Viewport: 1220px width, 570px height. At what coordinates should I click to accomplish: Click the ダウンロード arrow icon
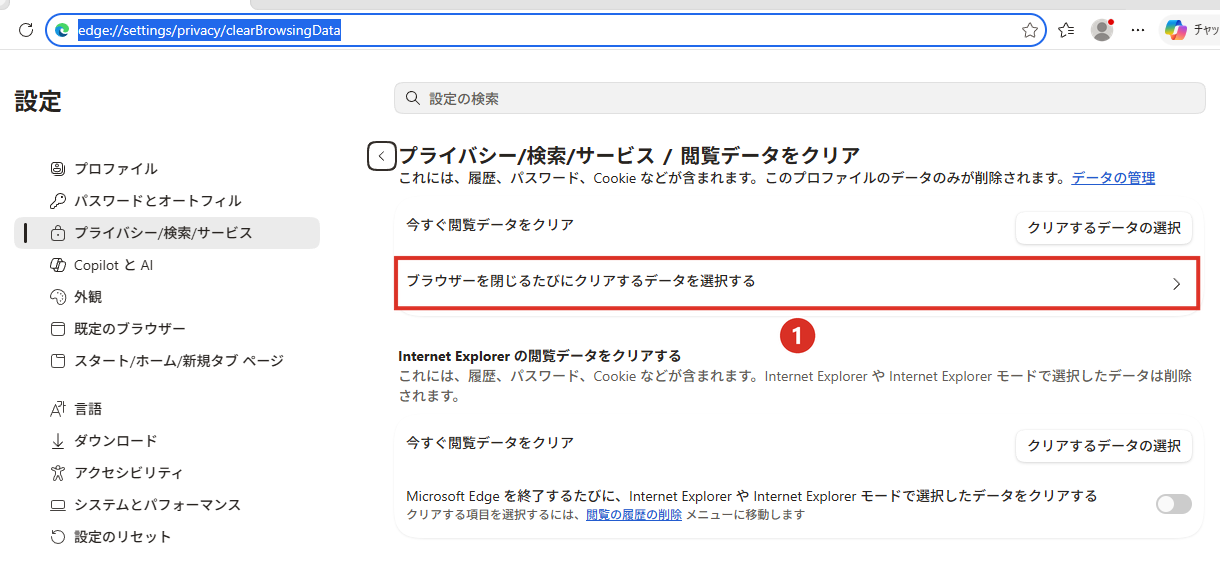(x=57, y=441)
